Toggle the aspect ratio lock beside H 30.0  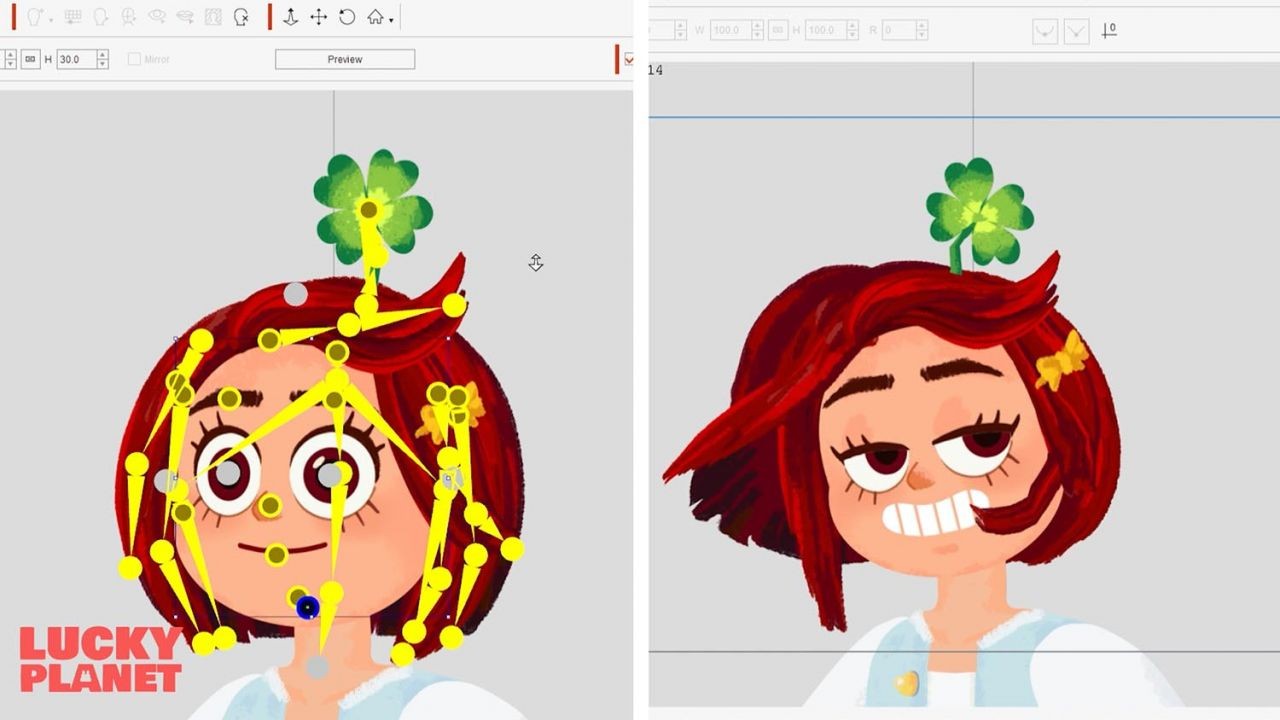tap(30, 60)
